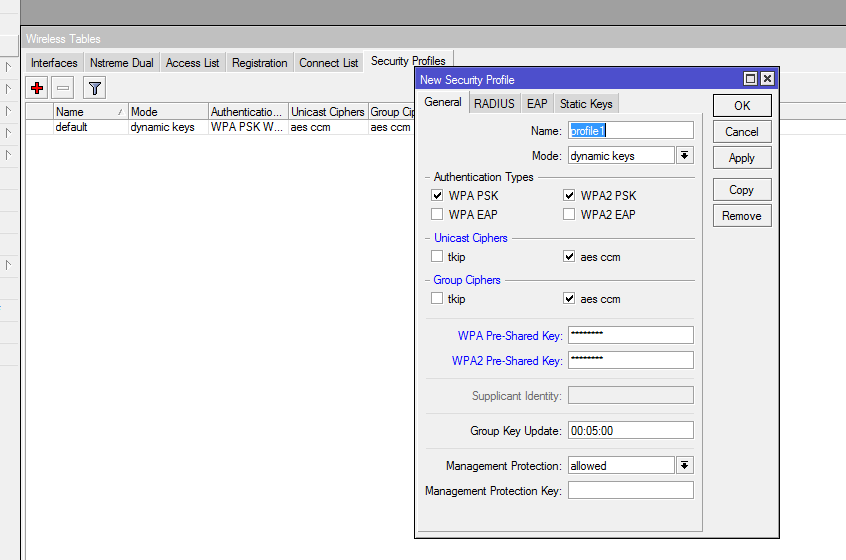Click the red plus add button
The image size is (846, 560).
[37, 88]
